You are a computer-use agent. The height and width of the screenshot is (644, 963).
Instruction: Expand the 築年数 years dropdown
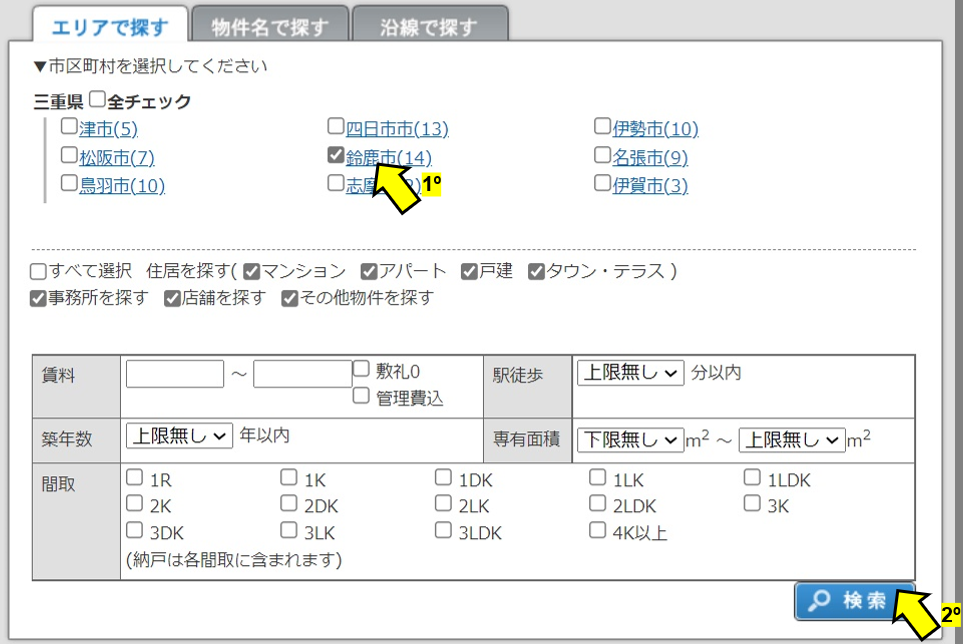click(179, 435)
